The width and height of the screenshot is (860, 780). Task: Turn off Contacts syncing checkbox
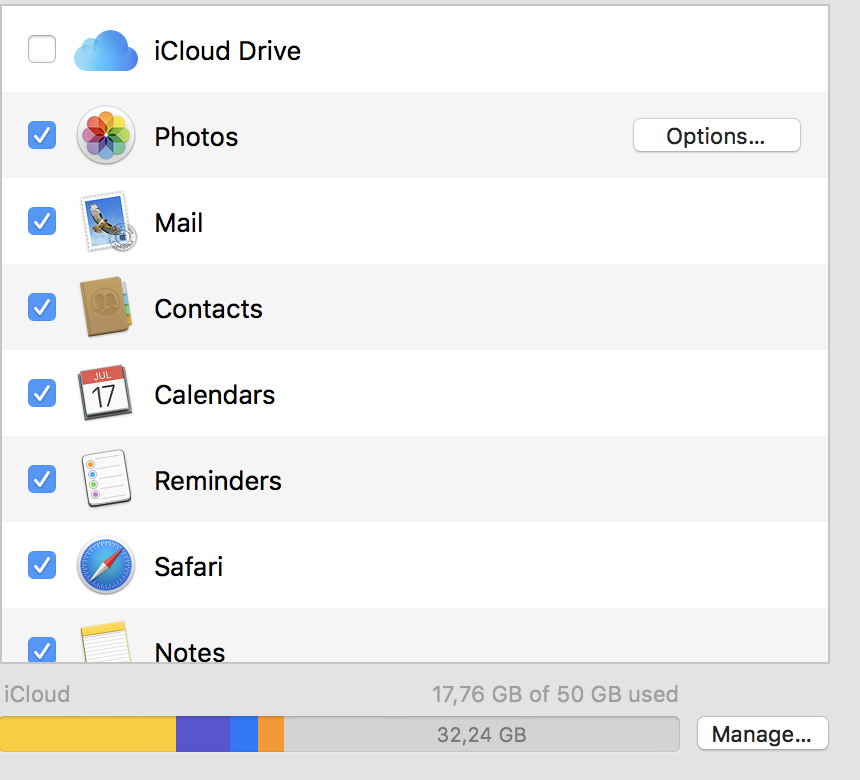(x=42, y=307)
